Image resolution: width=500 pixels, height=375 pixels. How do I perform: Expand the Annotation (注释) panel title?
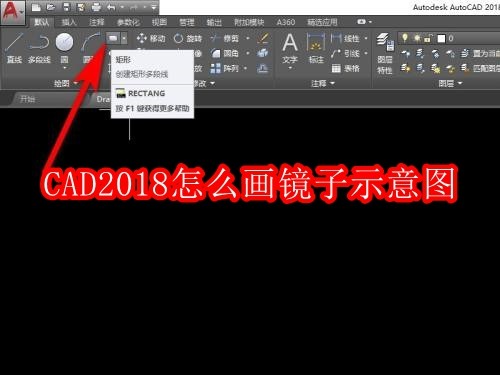pyautogui.click(x=322, y=83)
